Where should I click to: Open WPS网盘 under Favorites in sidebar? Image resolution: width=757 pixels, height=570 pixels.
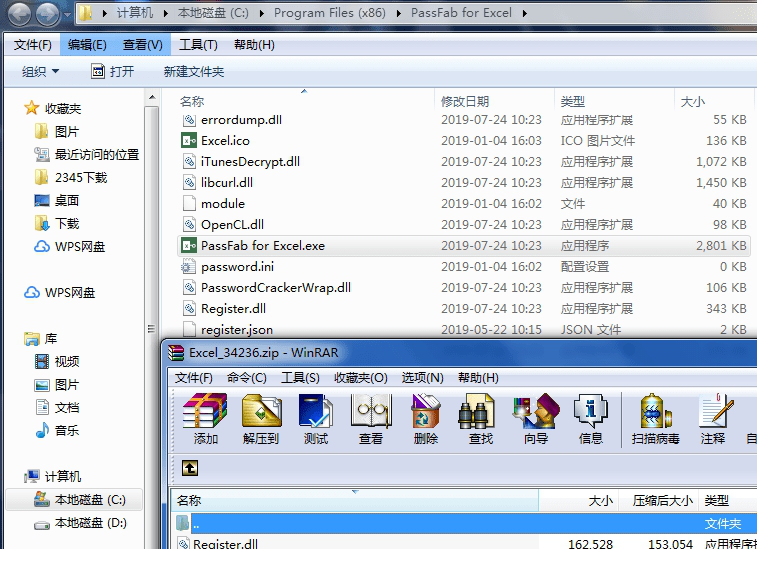click(x=69, y=247)
